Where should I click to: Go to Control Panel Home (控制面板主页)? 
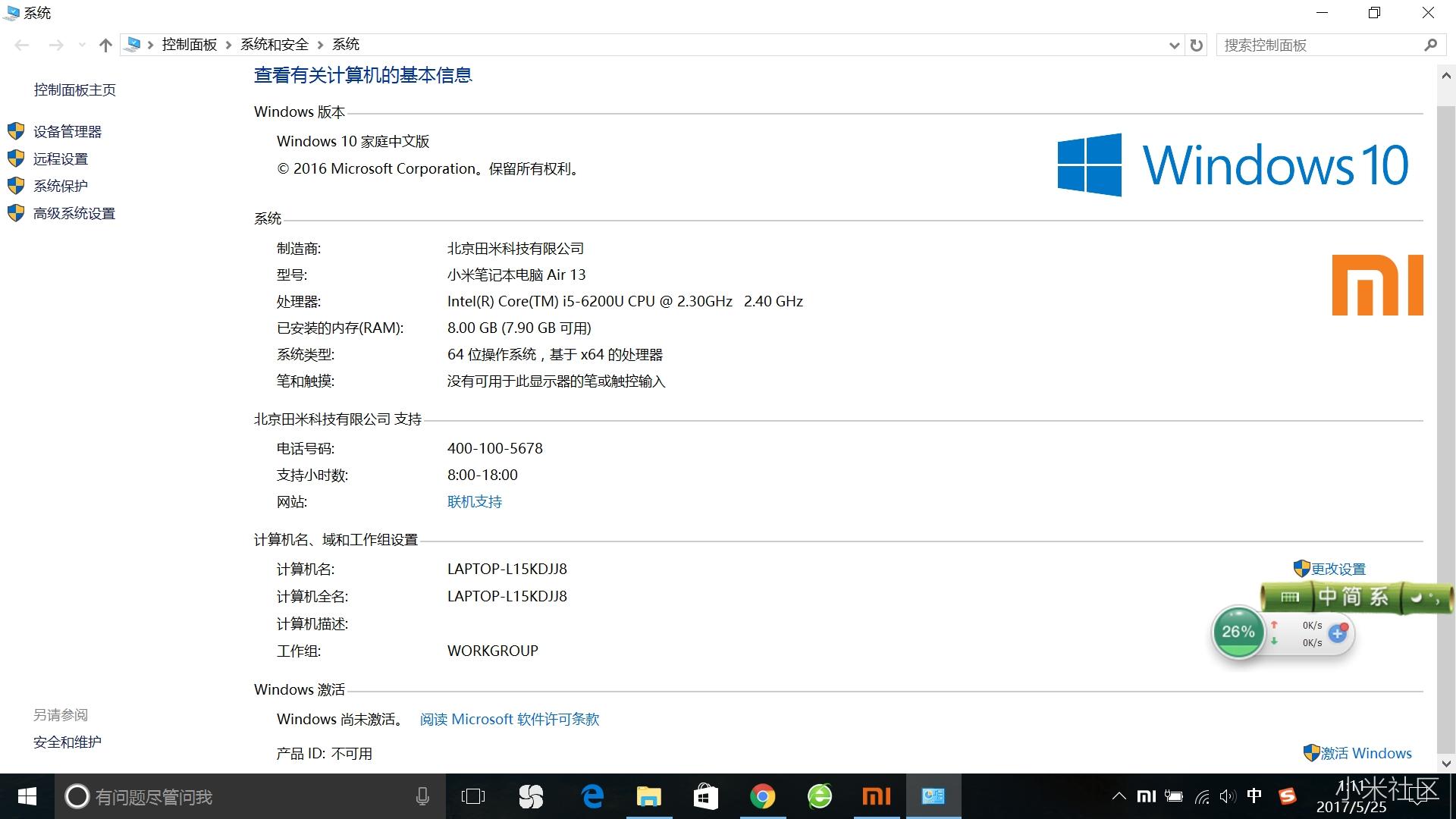click(75, 89)
